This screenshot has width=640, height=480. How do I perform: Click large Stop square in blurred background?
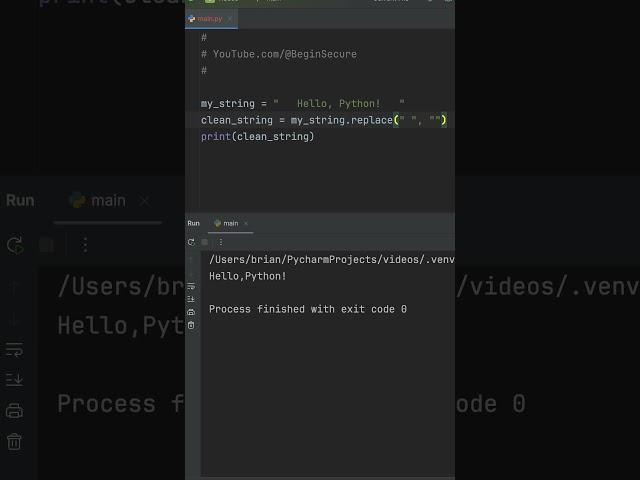coord(46,245)
